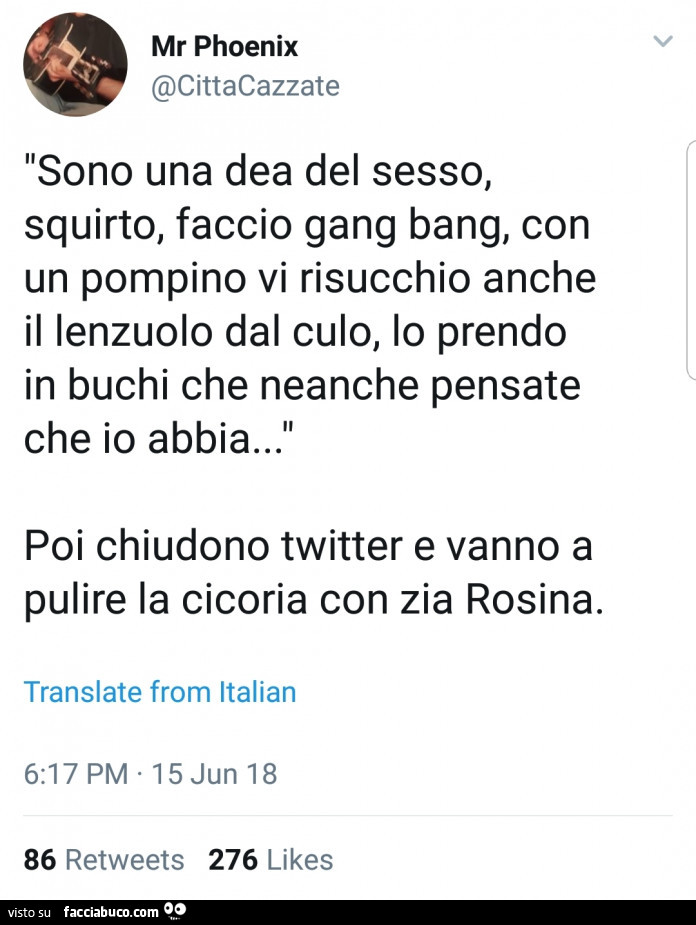The width and height of the screenshot is (696, 925).
Task: Open the Mr Phoenix profile avatar
Action: (75, 64)
